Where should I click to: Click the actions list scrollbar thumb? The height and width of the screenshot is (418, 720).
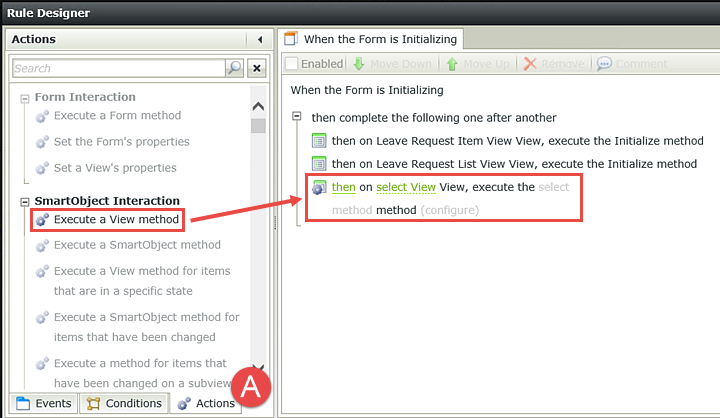tap(259, 126)
